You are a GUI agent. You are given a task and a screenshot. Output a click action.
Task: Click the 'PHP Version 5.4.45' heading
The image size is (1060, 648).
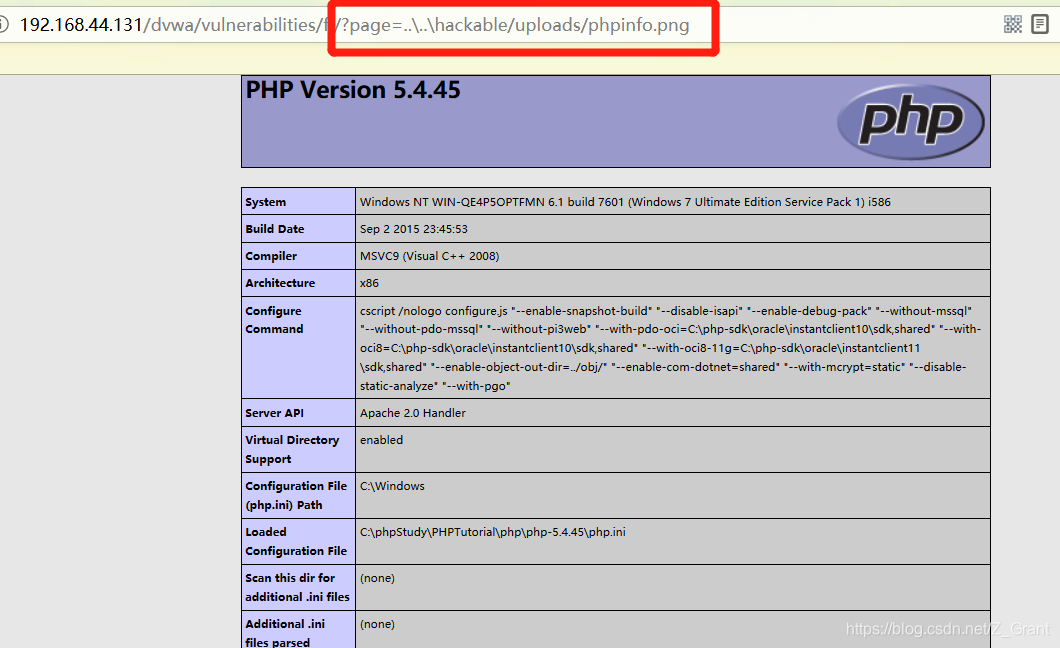coord(353,90)
